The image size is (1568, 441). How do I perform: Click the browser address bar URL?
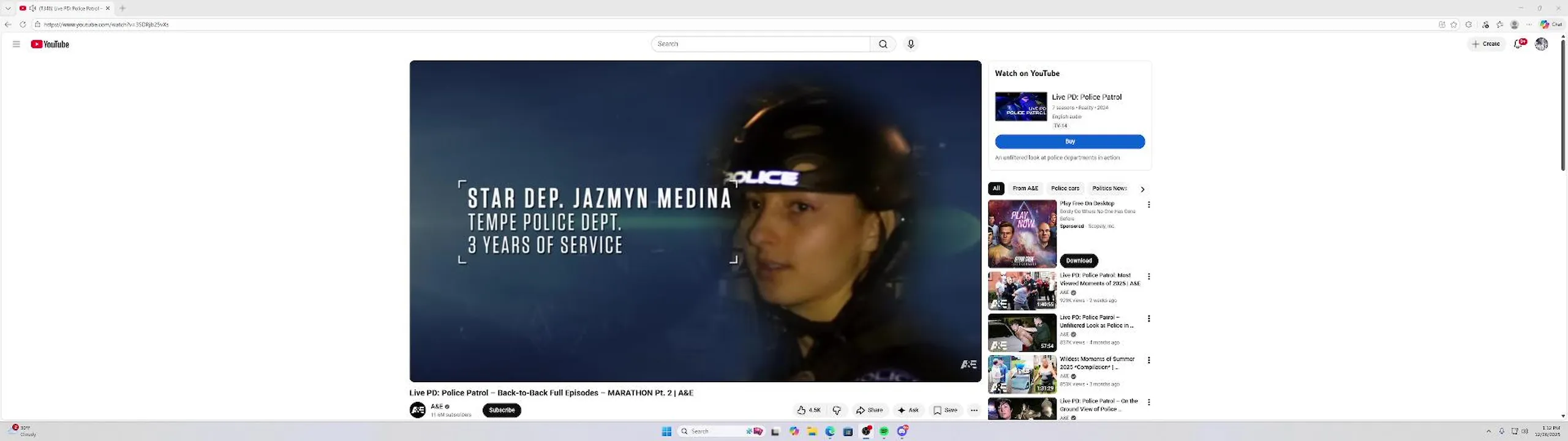click(x=106, y=24)
